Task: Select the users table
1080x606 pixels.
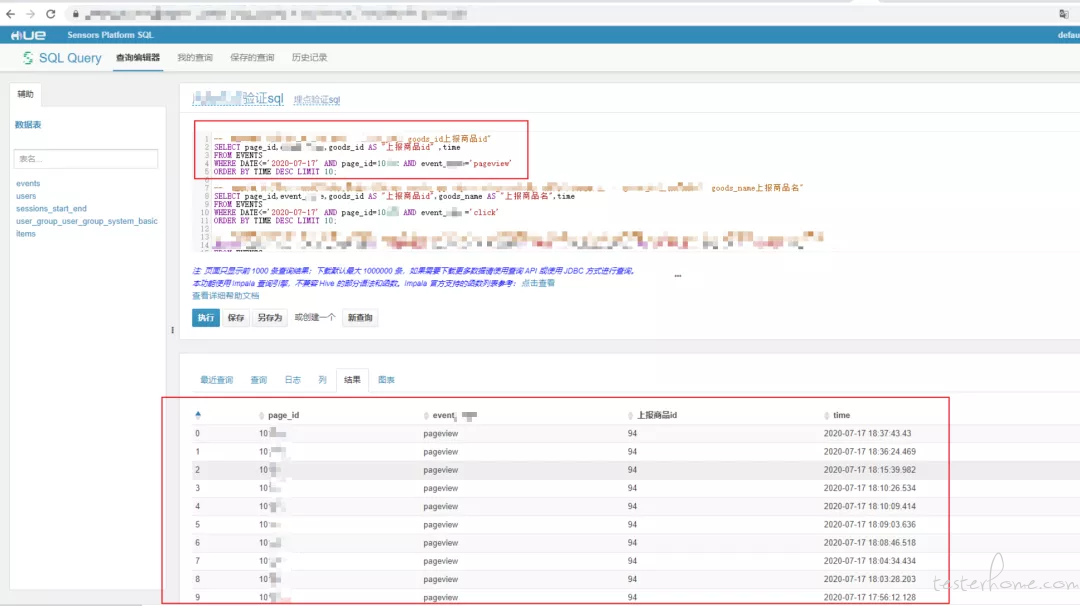Action: tap(26, 196)
